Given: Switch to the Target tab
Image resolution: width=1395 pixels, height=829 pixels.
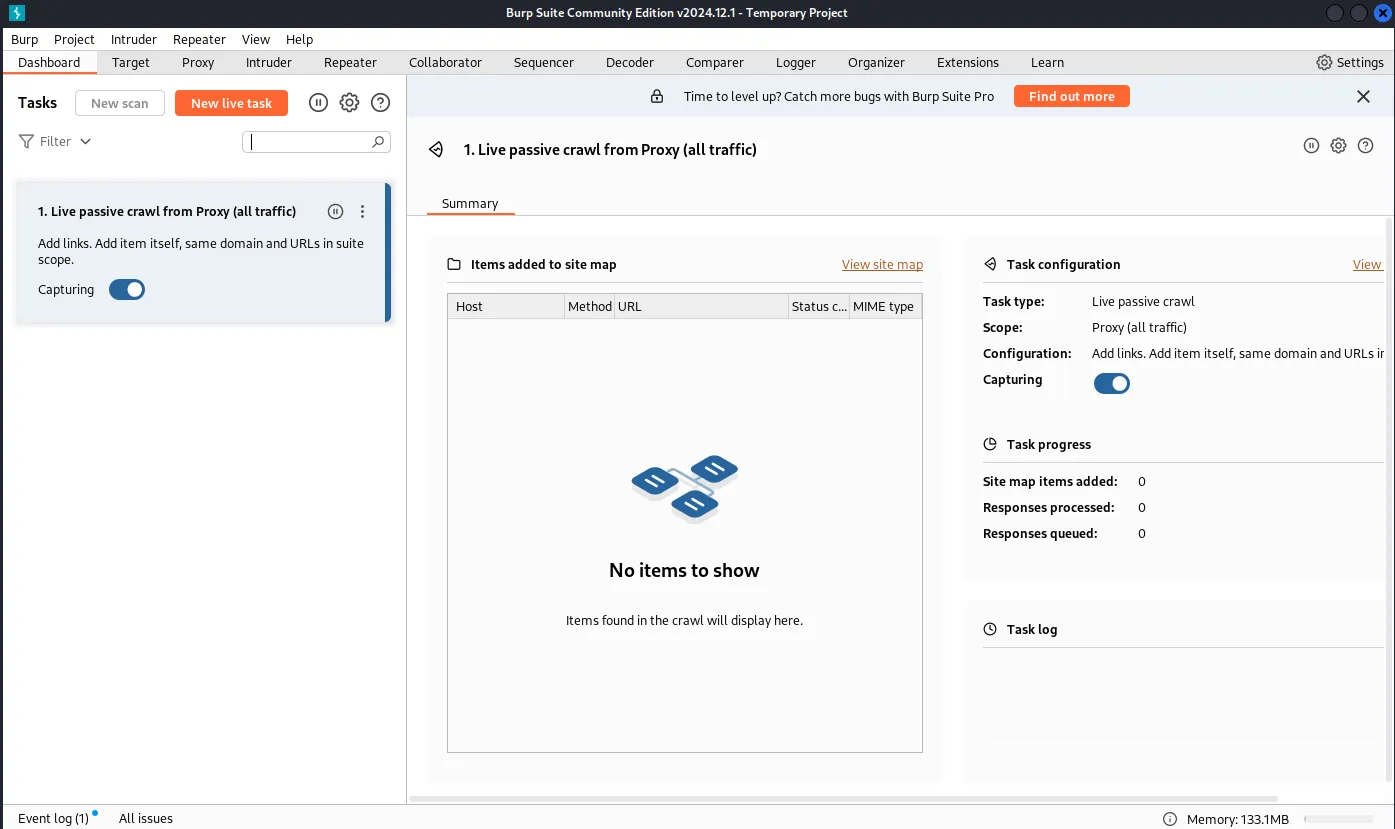Looking at the screenshot, I should [x=131, y=62].
